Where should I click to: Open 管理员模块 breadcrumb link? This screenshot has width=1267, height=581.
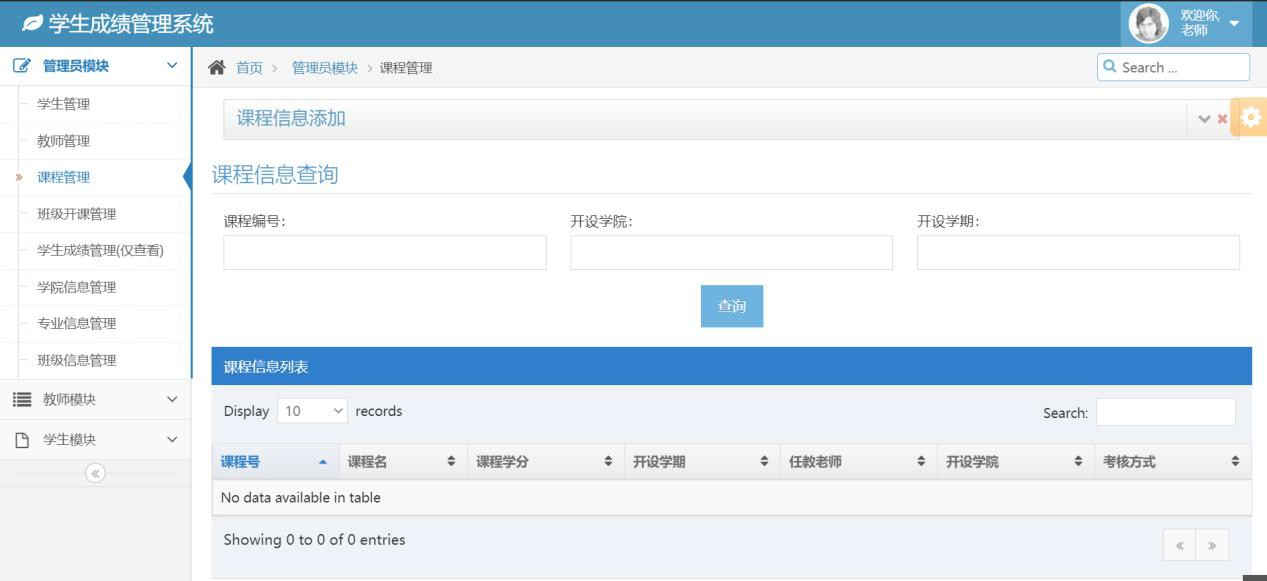point(325,68)
